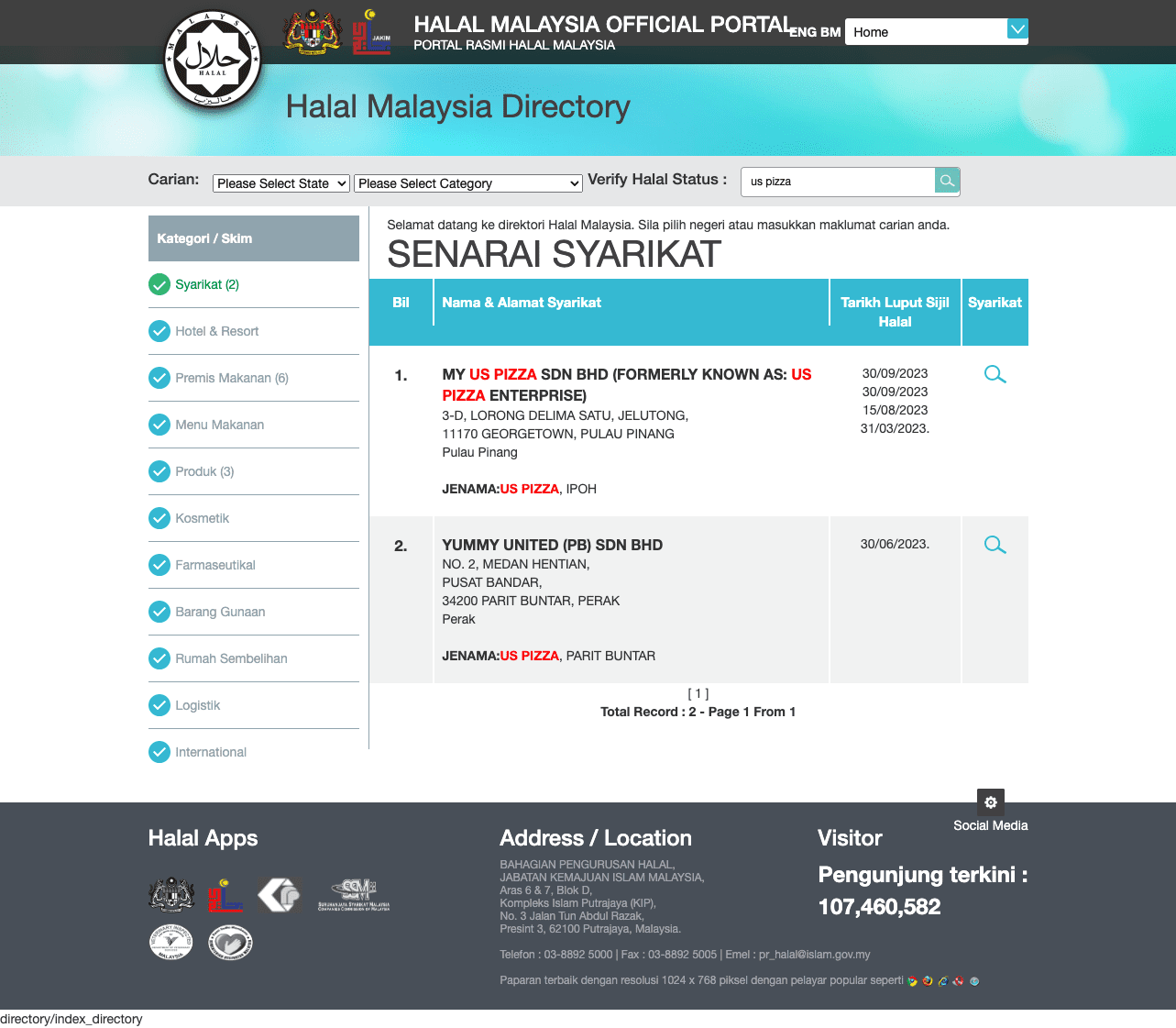Click check icon beside Logistik

pyautogui.click(x=159, y=704)
